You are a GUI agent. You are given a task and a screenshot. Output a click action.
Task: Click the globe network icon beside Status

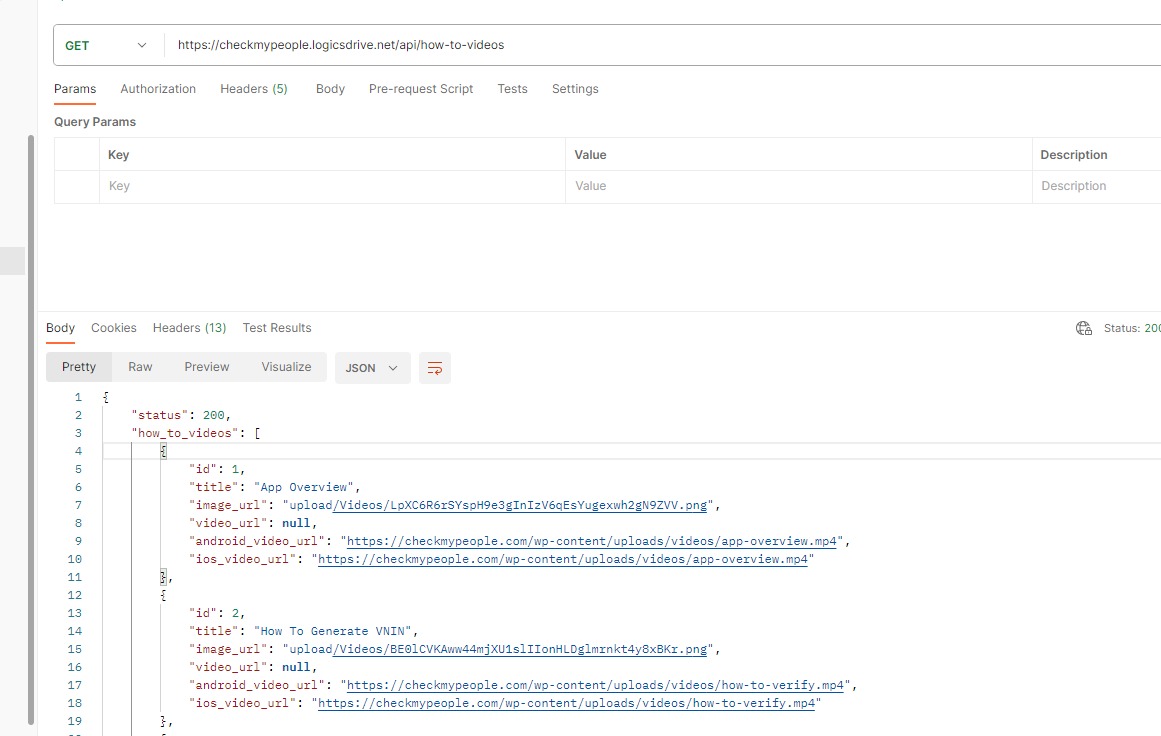click(1083, 328)
